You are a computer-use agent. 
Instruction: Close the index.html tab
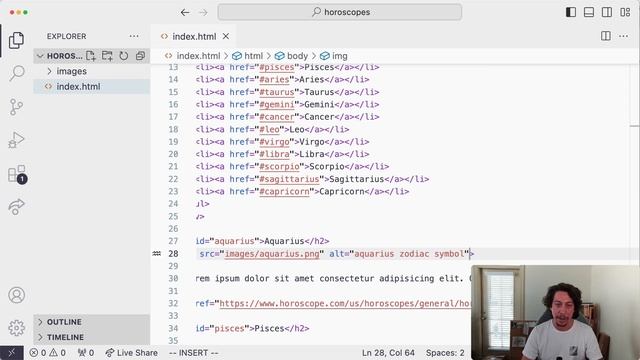[x=226, y=36]
